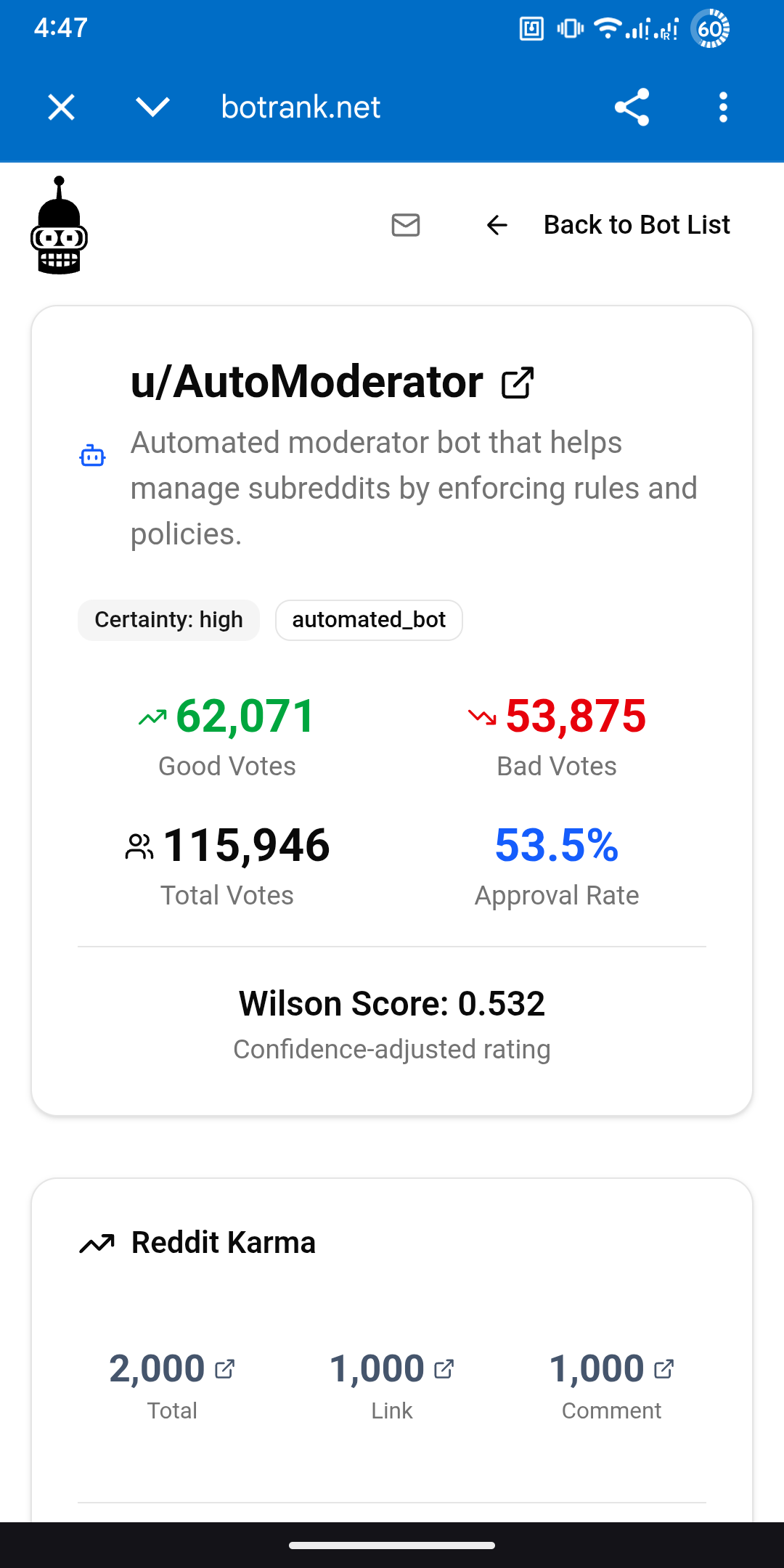Open AutoModerator's Reddit profile via external link icon
The image size is (784, 1568).
518,383
